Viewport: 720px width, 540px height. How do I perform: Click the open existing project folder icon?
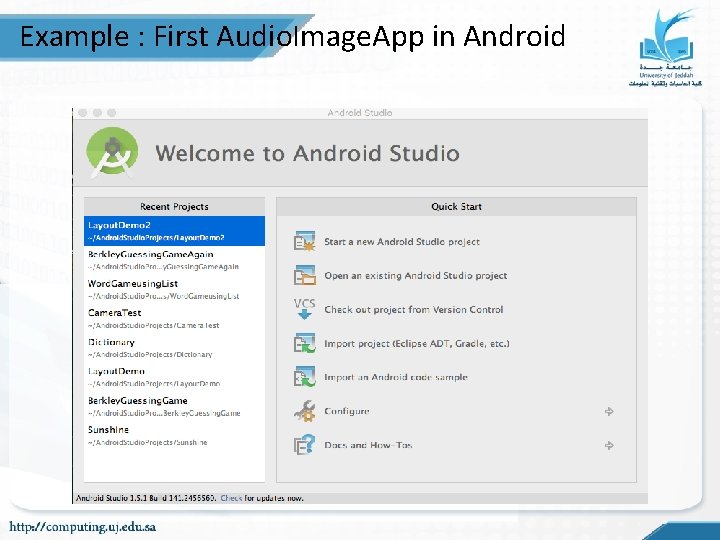pos(304,275)
